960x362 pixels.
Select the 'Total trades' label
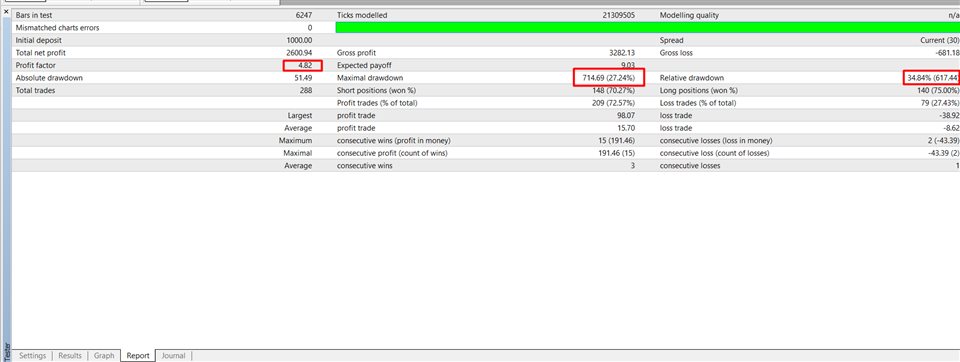click(x=36, y=91)
